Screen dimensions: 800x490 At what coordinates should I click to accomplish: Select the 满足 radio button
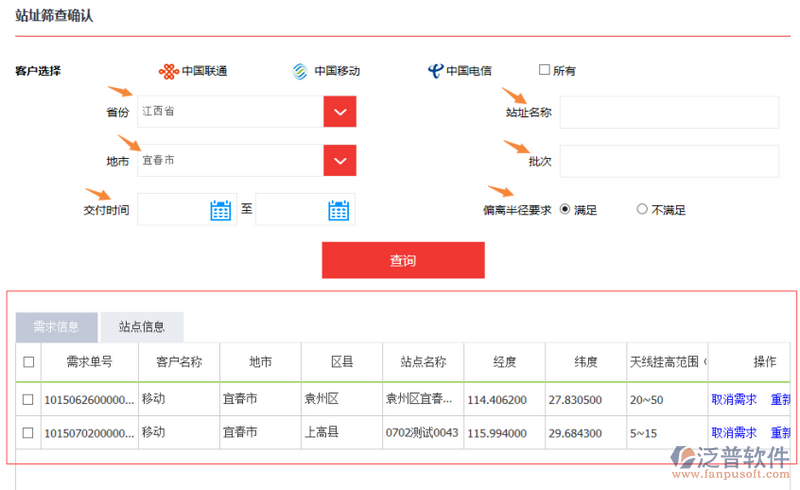[x=565, y=209]
